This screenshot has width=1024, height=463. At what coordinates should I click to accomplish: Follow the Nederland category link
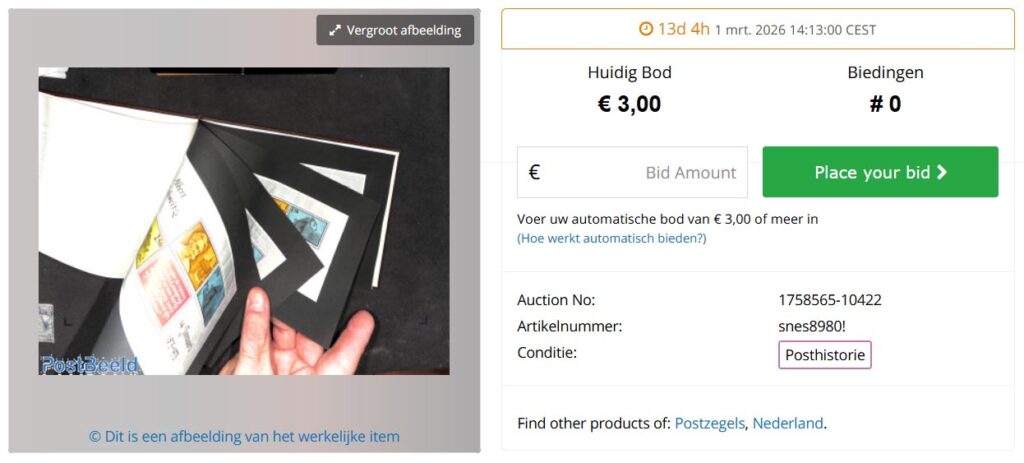[788, 423]
